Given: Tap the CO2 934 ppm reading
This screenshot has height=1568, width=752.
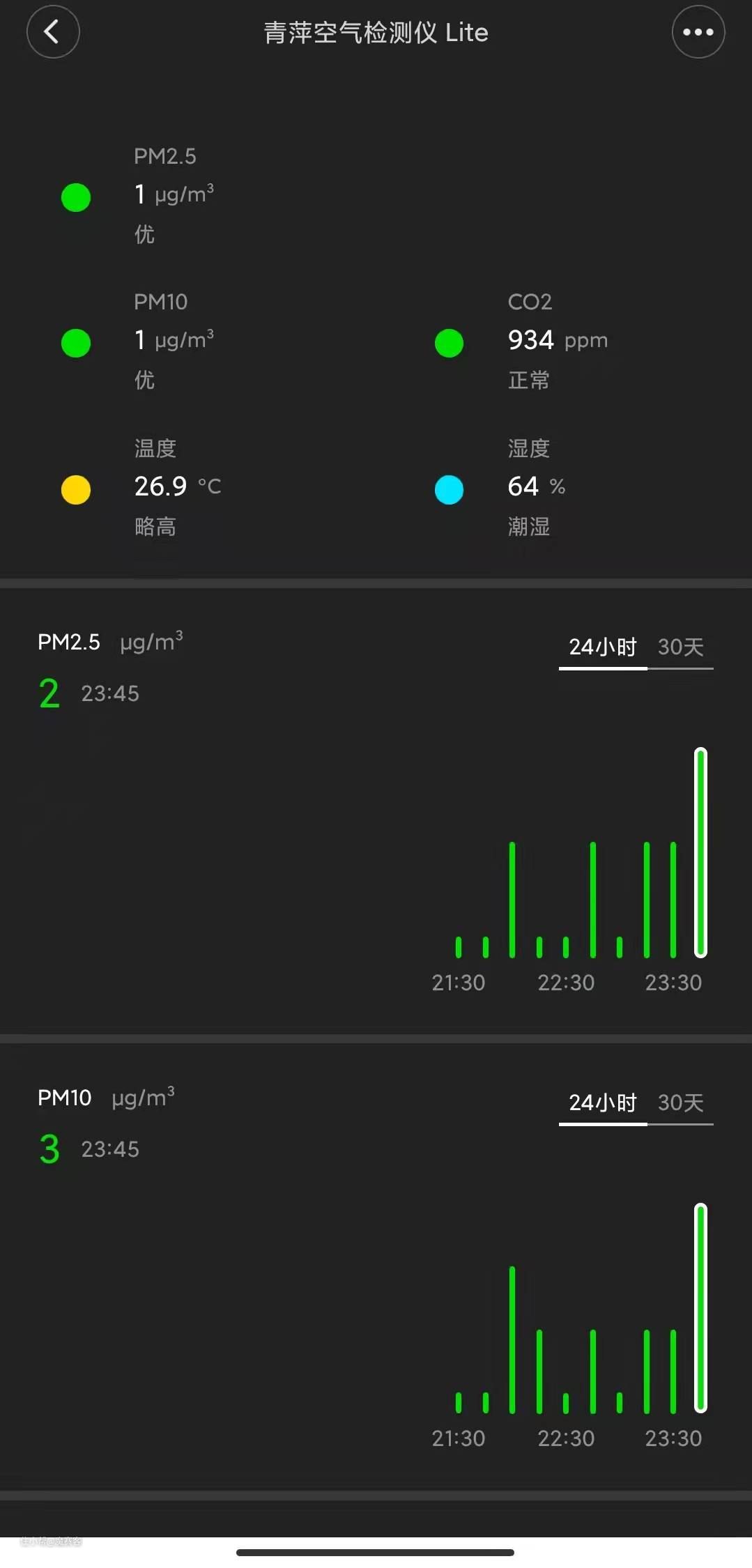Looking at the screenshot, I should tap(557, 340).
